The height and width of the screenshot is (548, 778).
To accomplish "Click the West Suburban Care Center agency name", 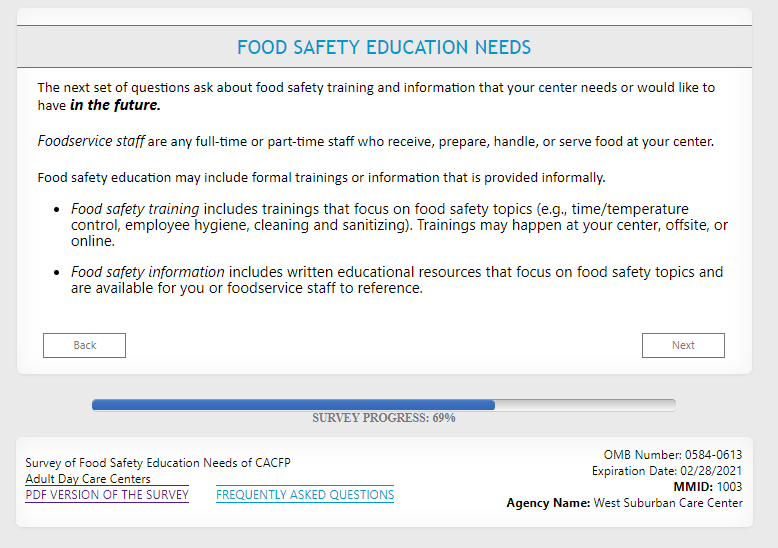I will coord(667,503).
